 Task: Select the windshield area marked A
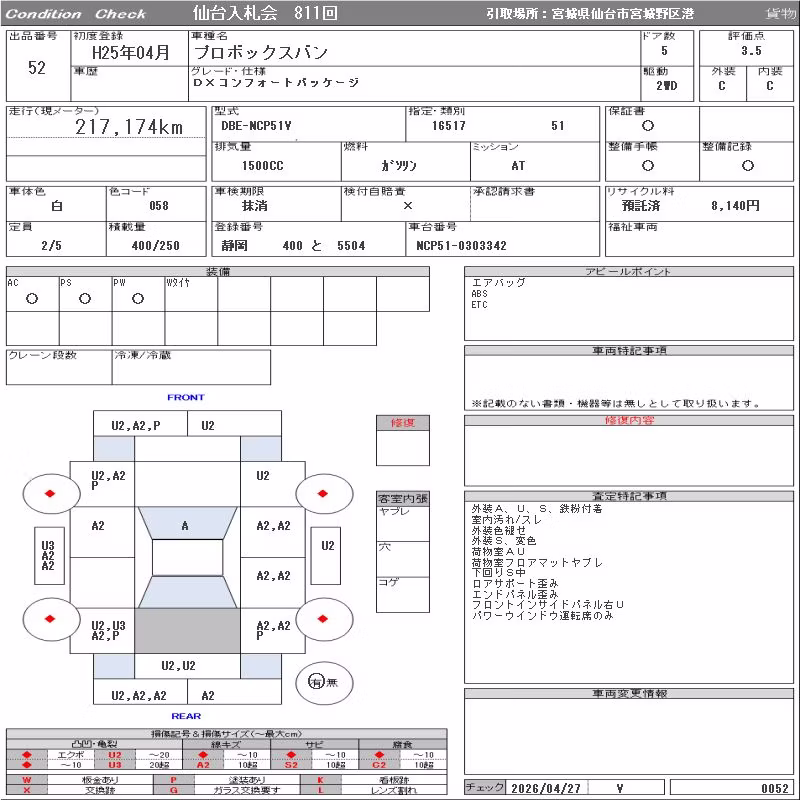pyautogui.click(x=187, y=523)
